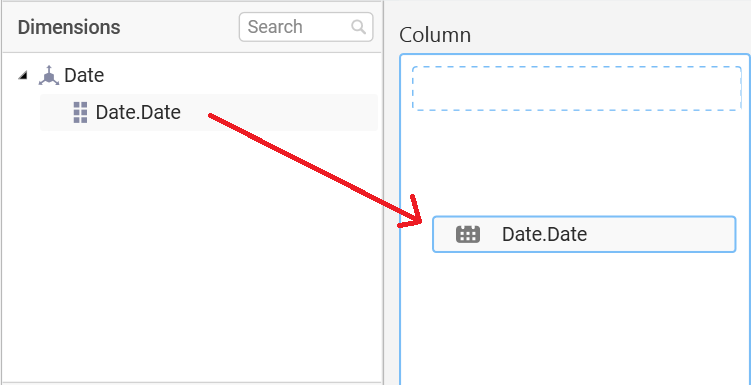Click empty space in Dimensions tree below Date.Date

click(192, 254)
